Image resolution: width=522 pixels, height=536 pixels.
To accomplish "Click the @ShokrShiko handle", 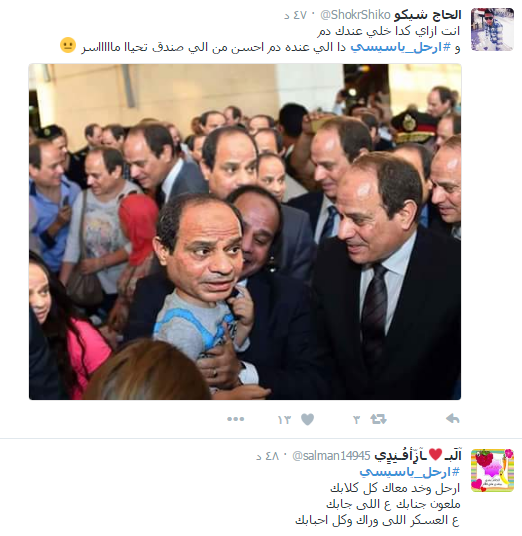I will (355, 15).
